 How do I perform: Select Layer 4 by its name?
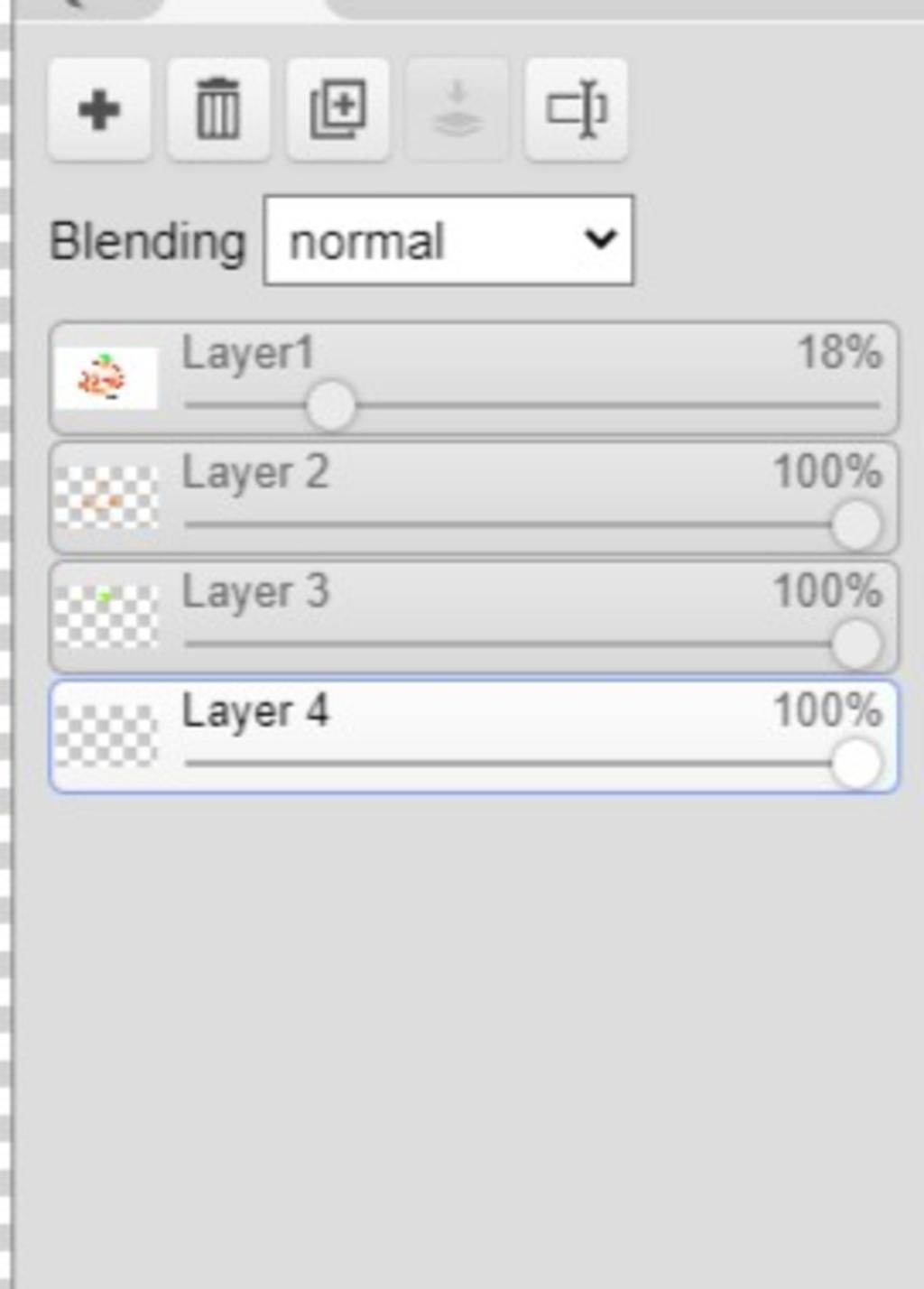[x=255, y=711]
